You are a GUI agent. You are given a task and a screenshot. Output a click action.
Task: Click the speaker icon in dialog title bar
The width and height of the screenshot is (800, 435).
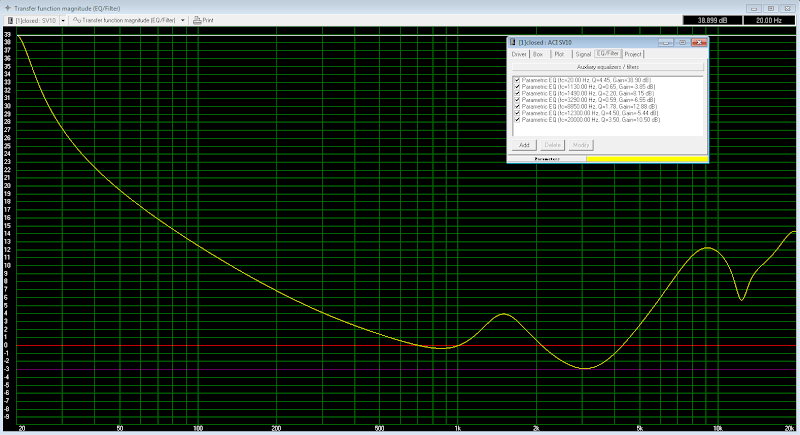[513, 43]
